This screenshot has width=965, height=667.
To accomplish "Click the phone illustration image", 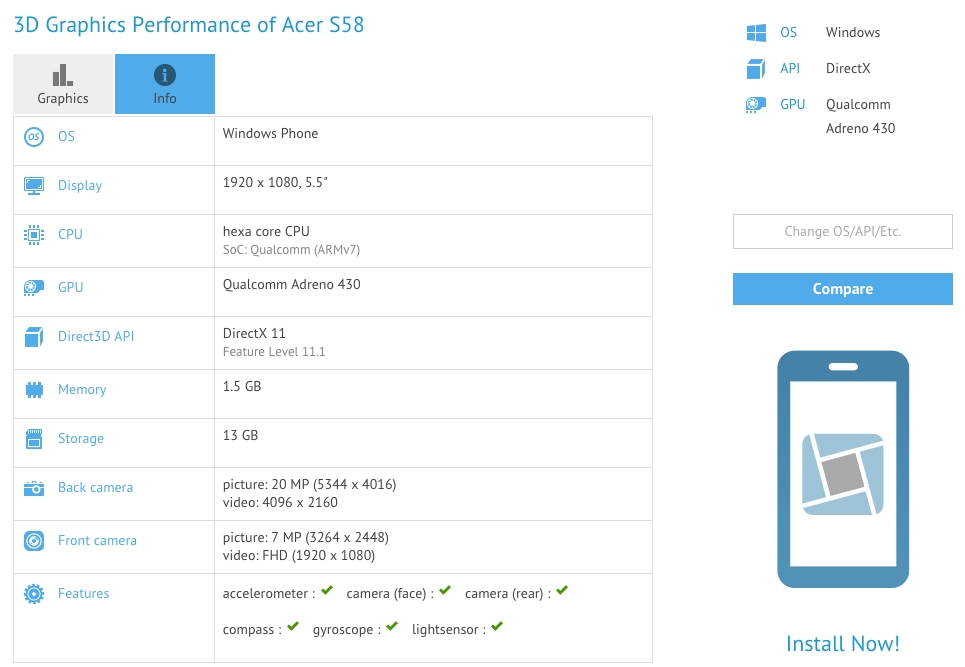I will click(843, 469).
